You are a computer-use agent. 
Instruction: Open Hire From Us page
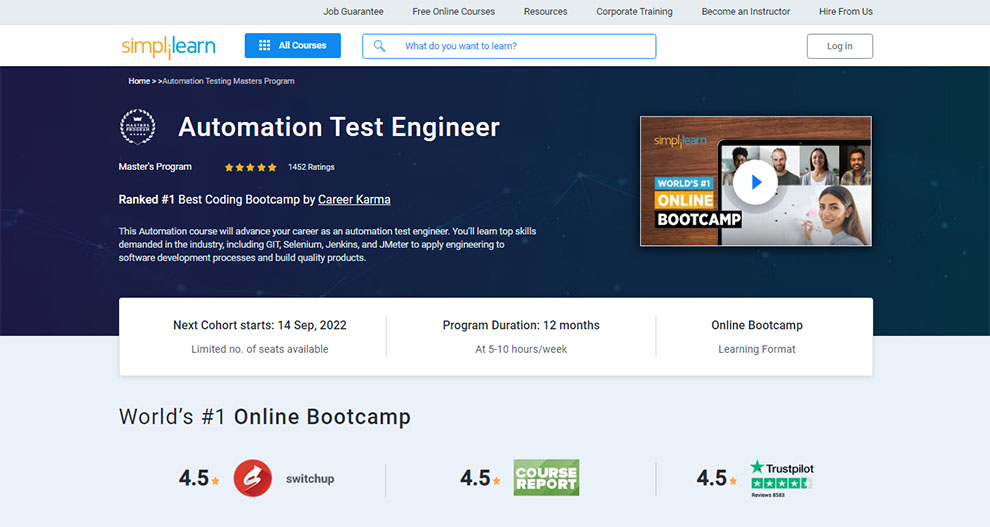click(845, 11)
